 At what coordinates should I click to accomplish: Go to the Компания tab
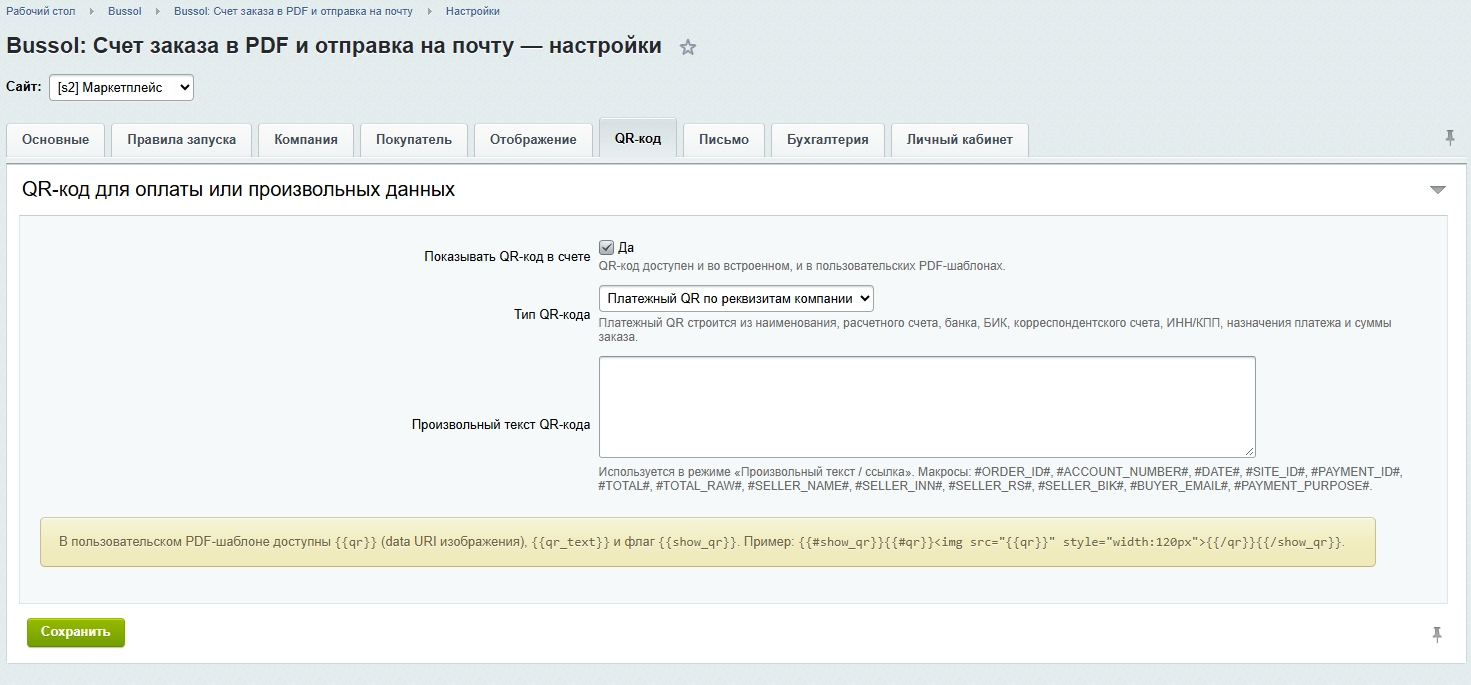pyautogui.click(x=306, y=140)
